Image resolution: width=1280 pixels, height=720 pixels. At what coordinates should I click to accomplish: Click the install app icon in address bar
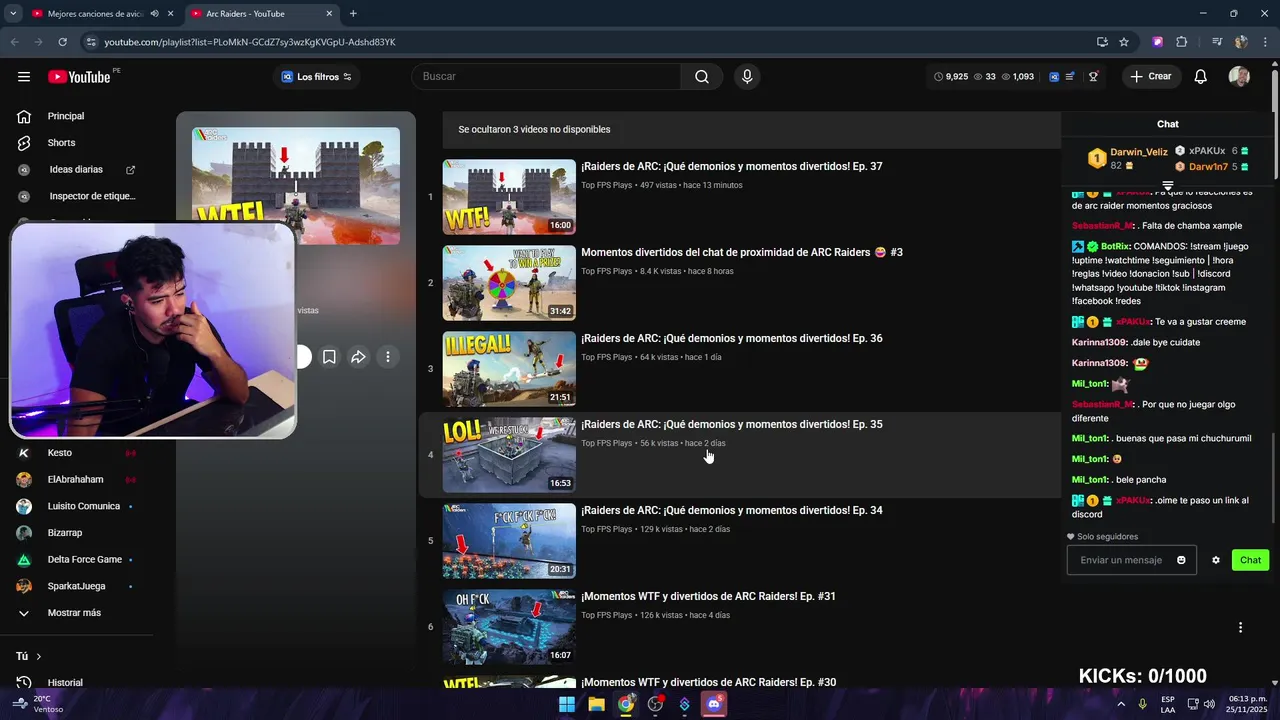click(1102, 42)
